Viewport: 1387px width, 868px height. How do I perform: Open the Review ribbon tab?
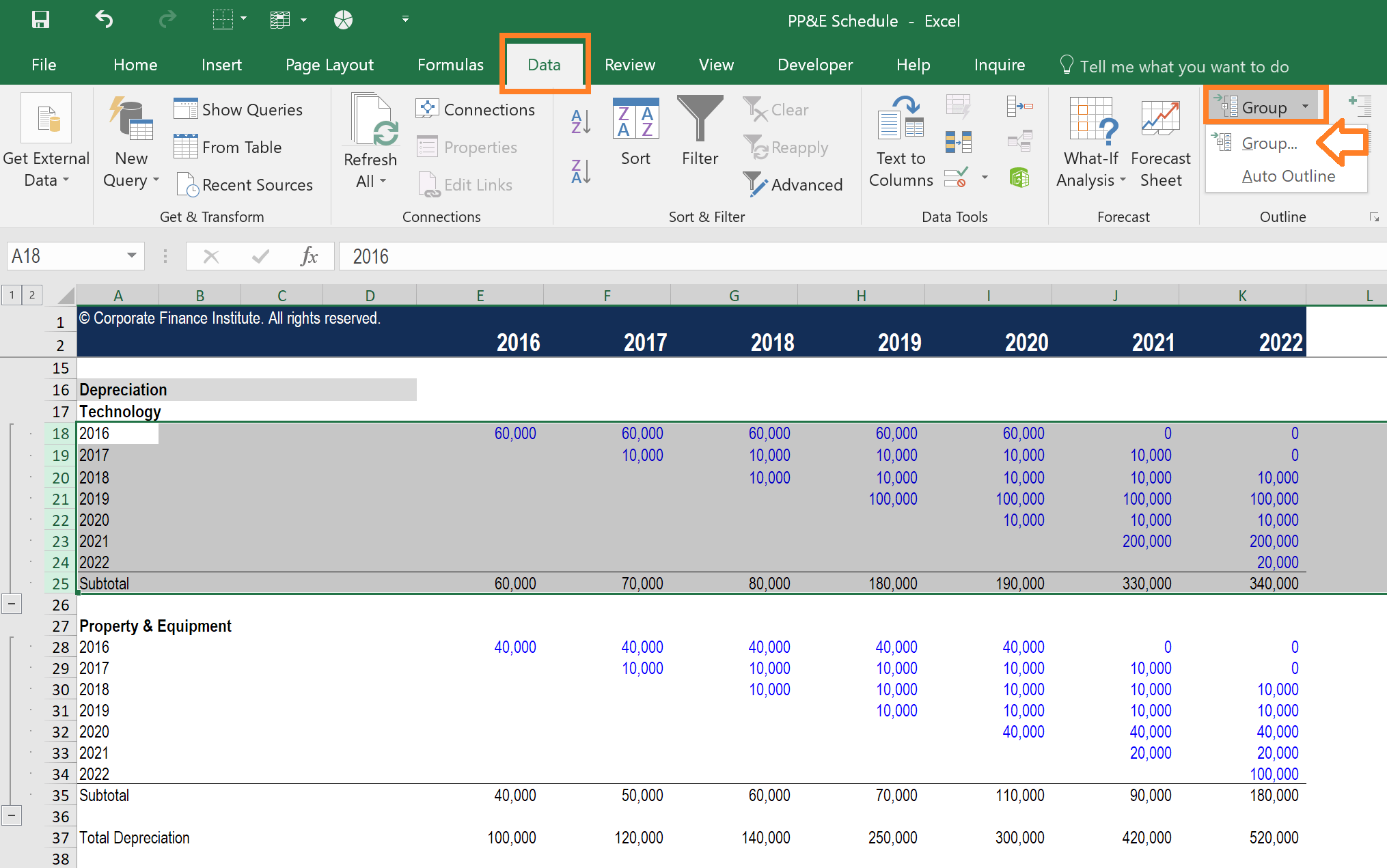point(629,65)
